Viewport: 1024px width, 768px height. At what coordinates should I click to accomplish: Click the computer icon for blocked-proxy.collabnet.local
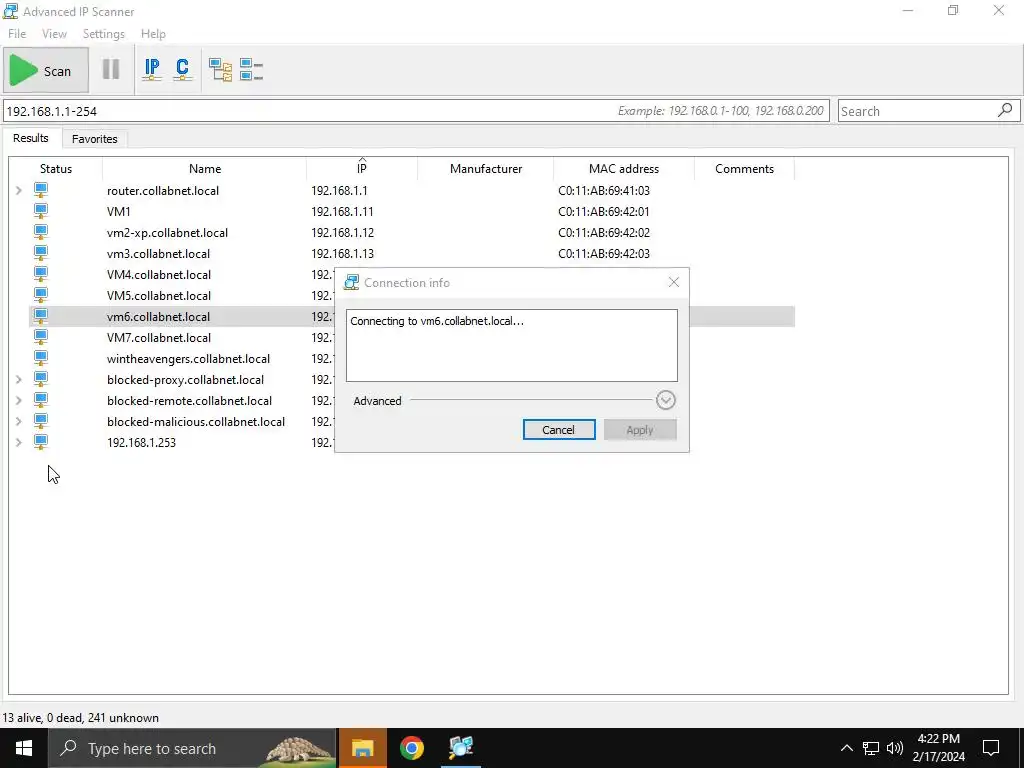coord(40,379)
